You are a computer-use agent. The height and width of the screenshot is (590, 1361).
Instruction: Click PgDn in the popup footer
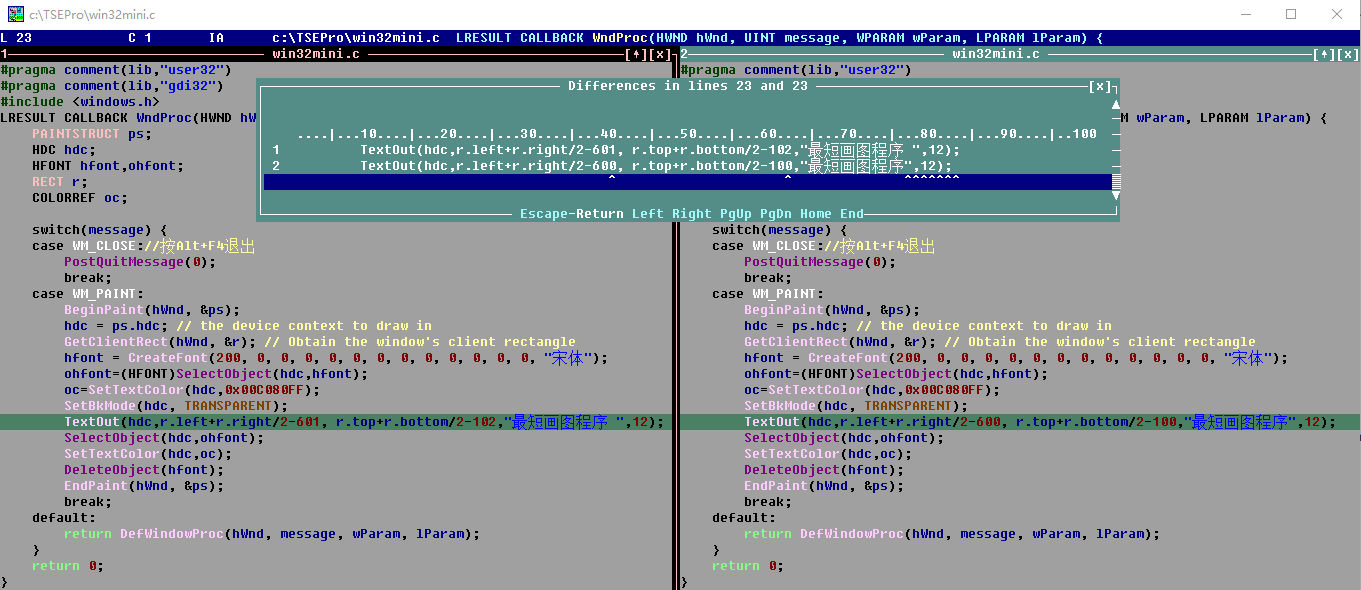[x=776, y=214]
